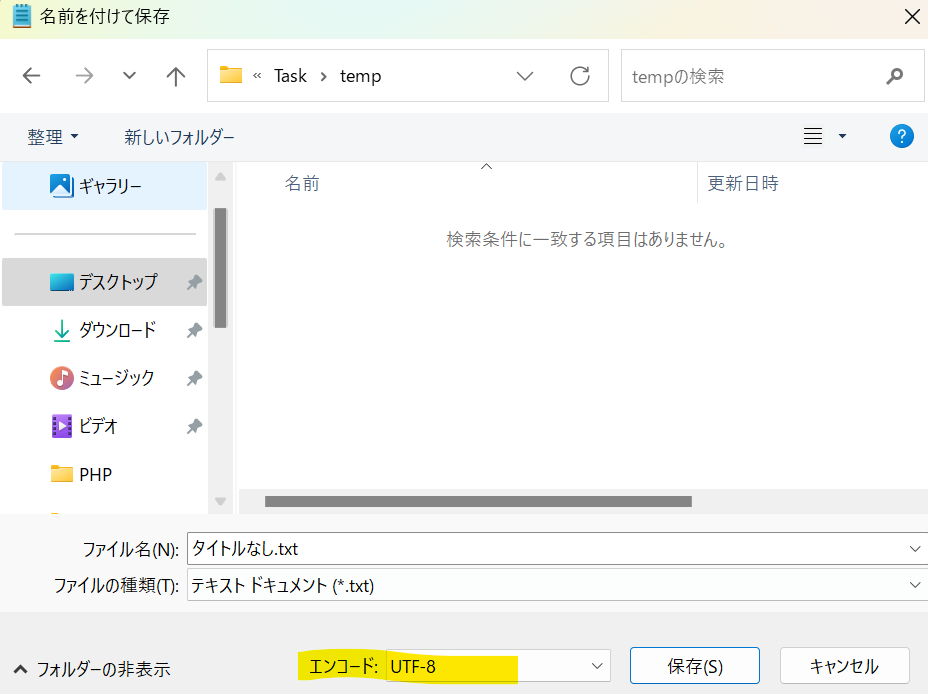
Task: Navigate to Task in the breadcrumb
Action: 290,75
